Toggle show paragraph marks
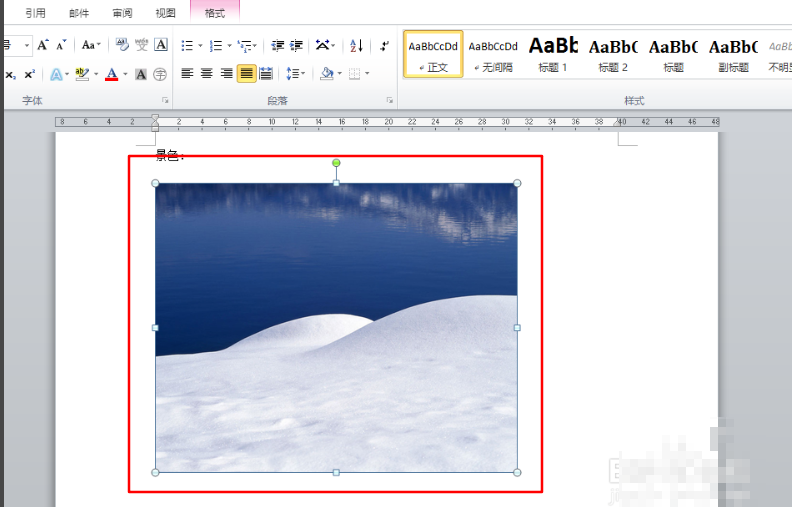792x507 pixels. [385, 45]
